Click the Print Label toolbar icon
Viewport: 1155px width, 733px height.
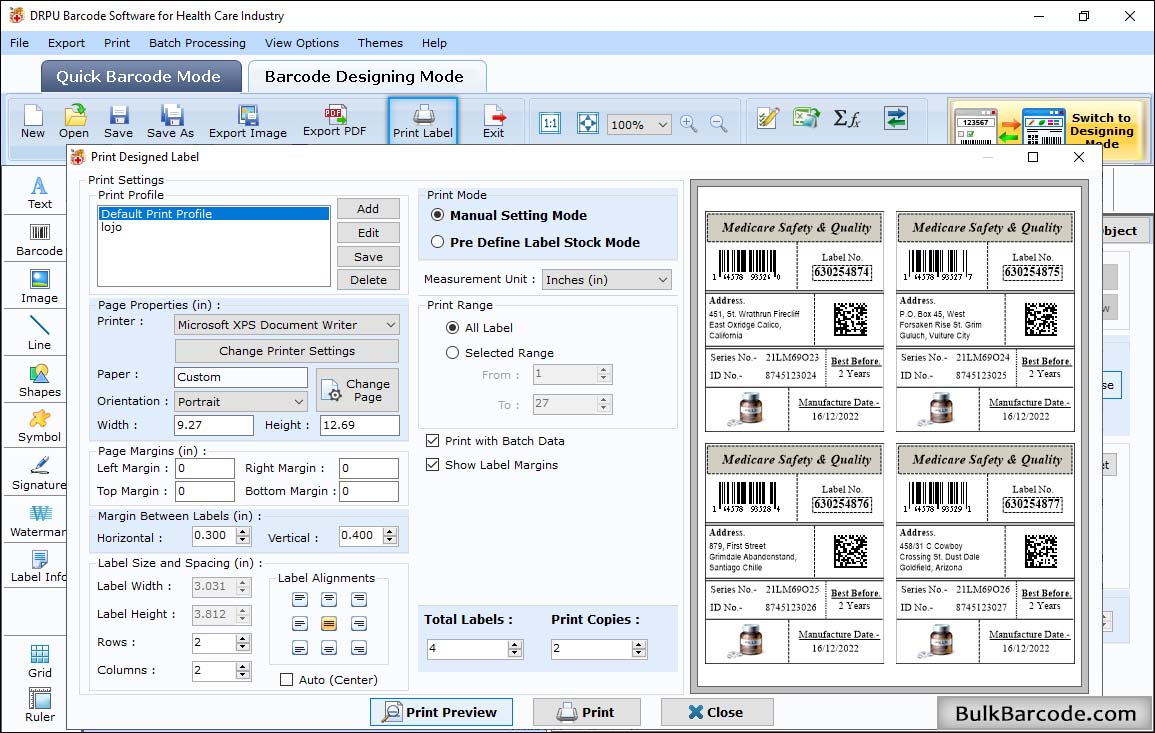coord(423,122)
